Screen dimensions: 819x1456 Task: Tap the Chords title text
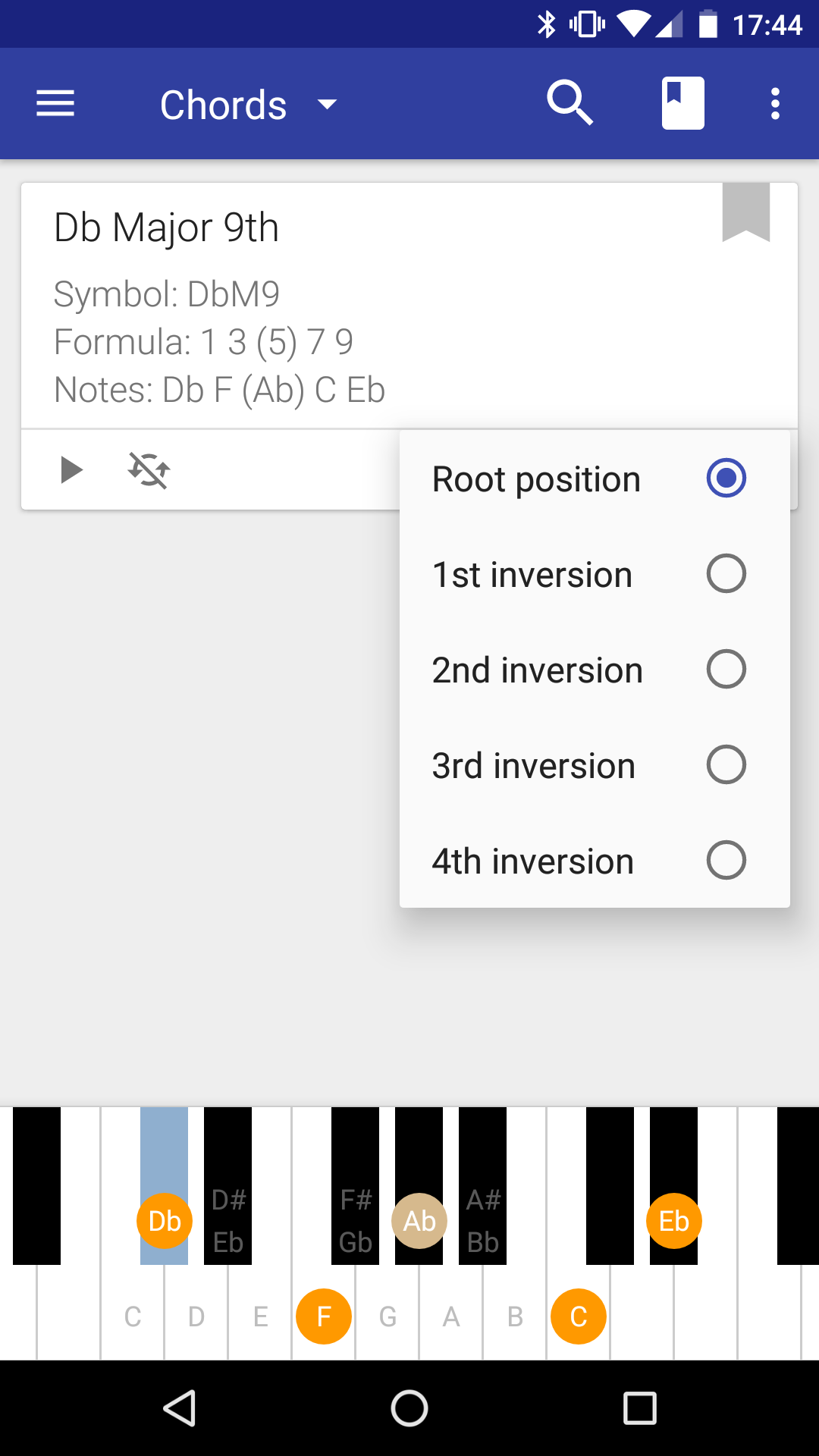click(223, 105)
